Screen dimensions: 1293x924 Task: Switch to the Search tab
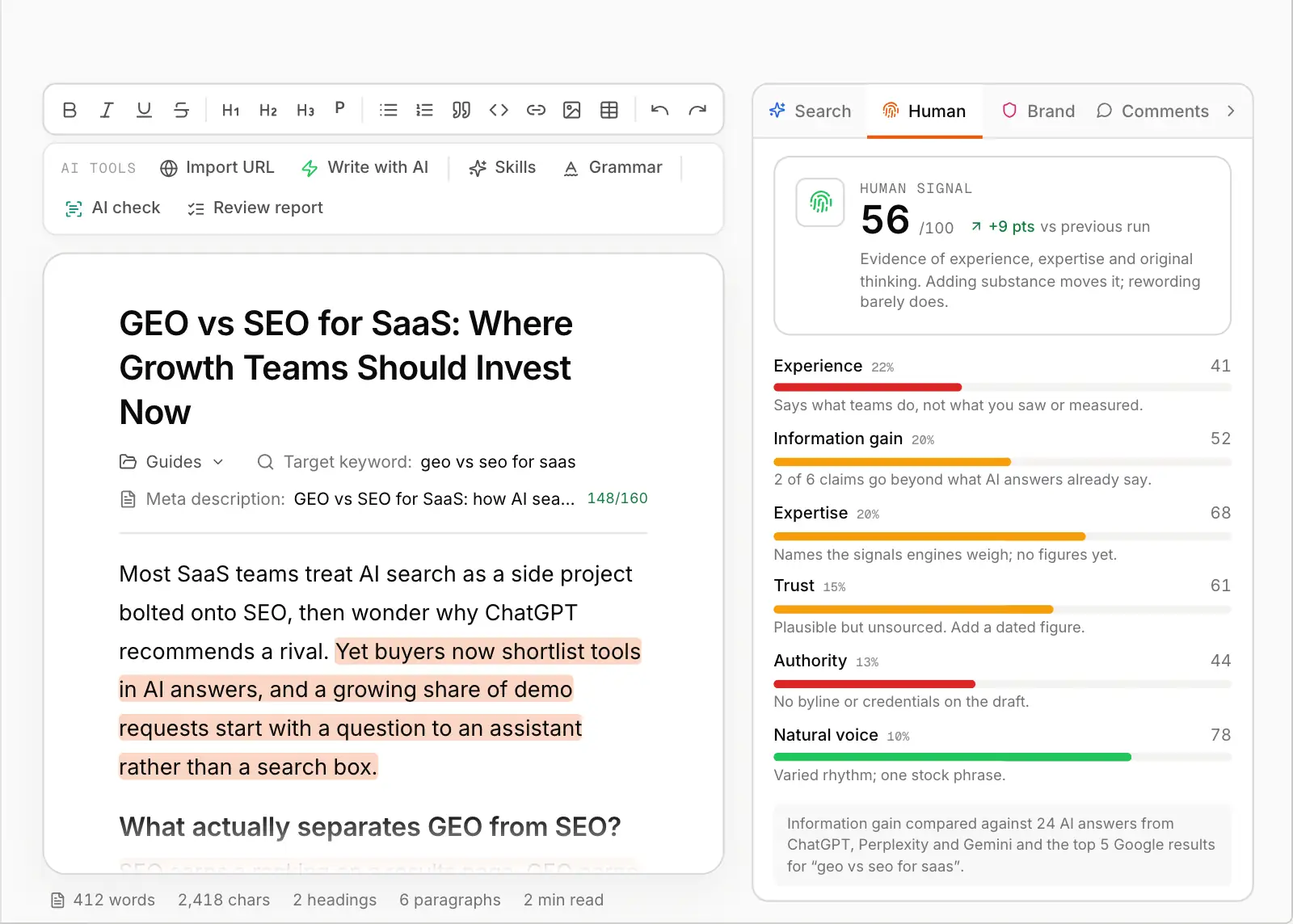click(x=810, y=111)
